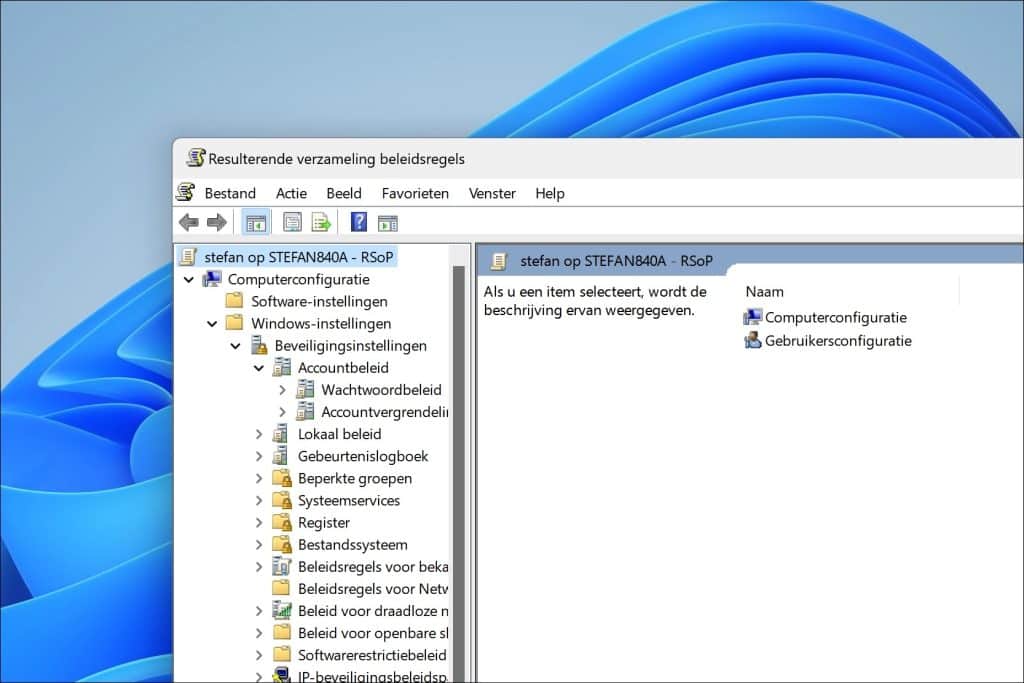Open the blue Help question mark icon
The image size is (1024, 683).
(359, 222)
